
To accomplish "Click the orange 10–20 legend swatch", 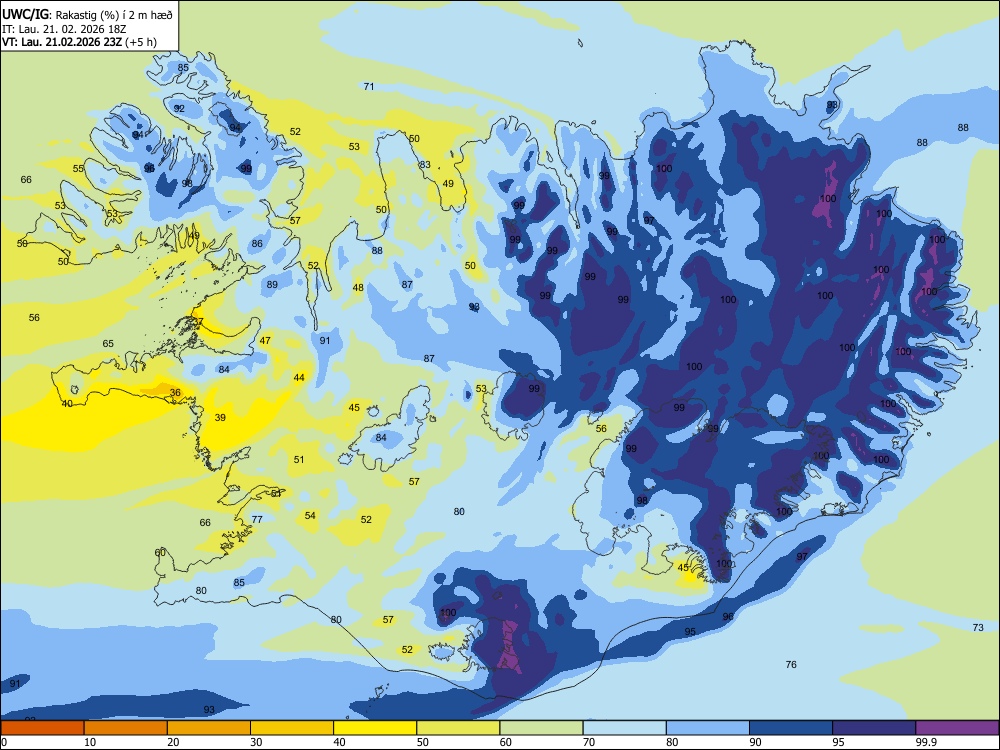I will point(126,728).
